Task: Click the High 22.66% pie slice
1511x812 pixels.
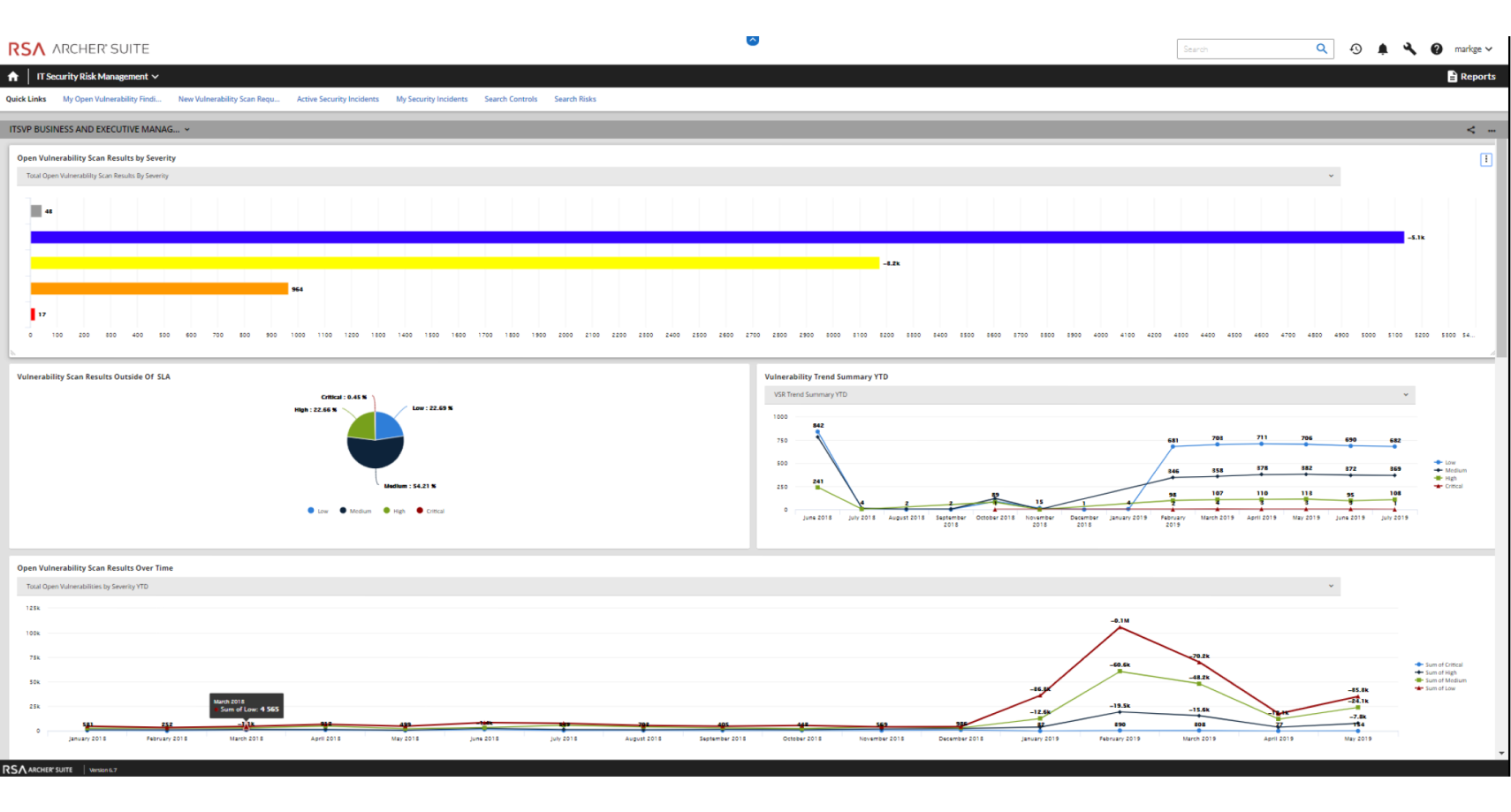Action: [x=361, y=427]
